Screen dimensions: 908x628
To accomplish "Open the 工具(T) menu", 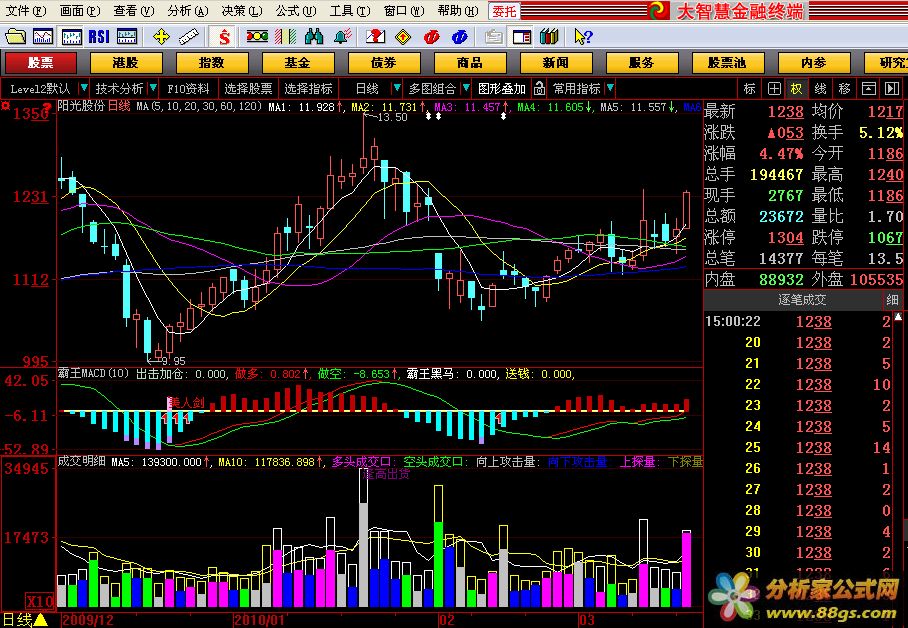I will pyautogui.click(x=350, y=10).
